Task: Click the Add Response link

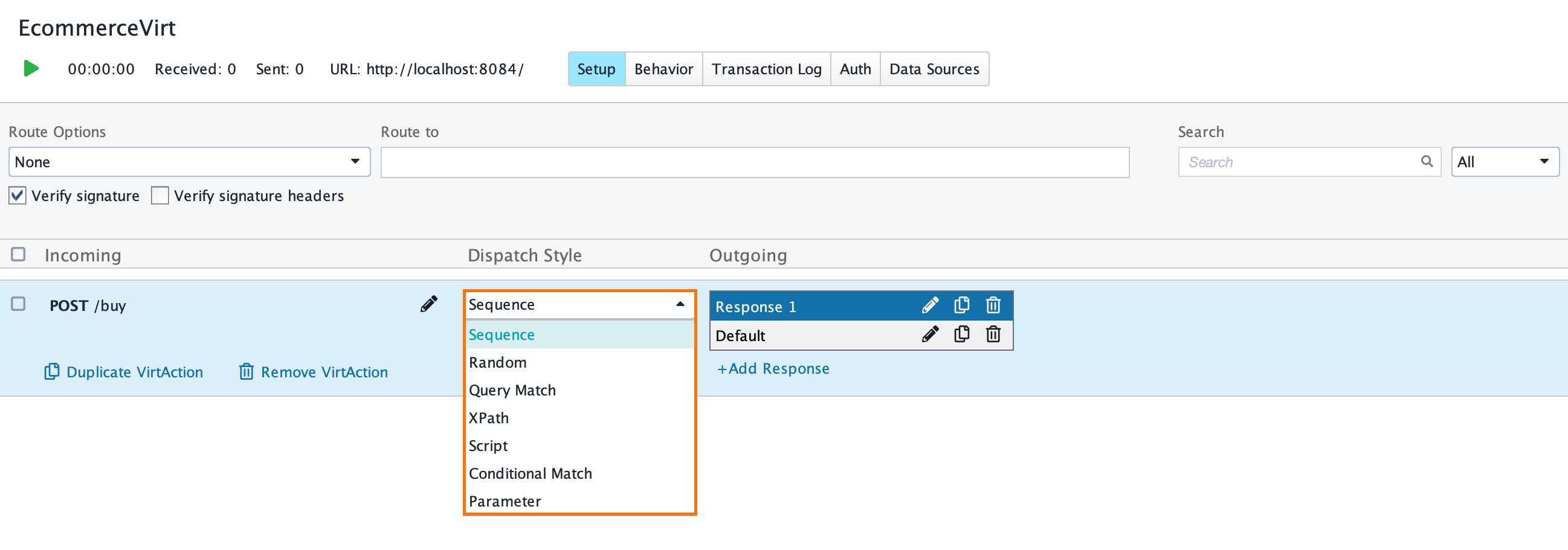Action: 773,368
